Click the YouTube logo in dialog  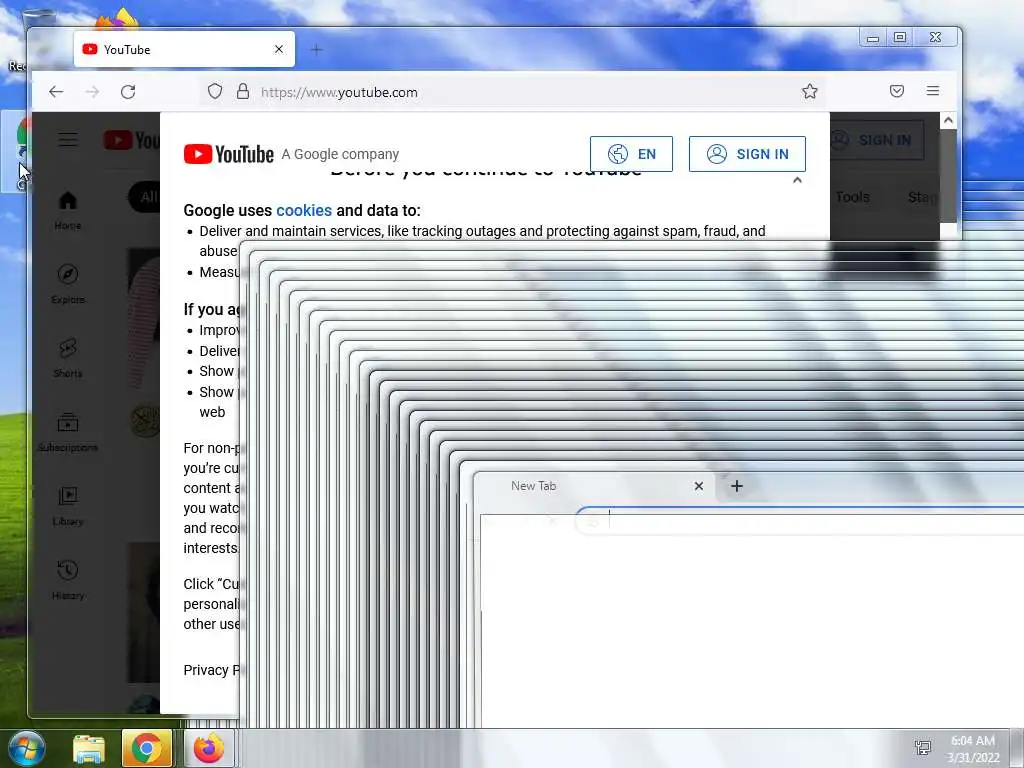229,154
